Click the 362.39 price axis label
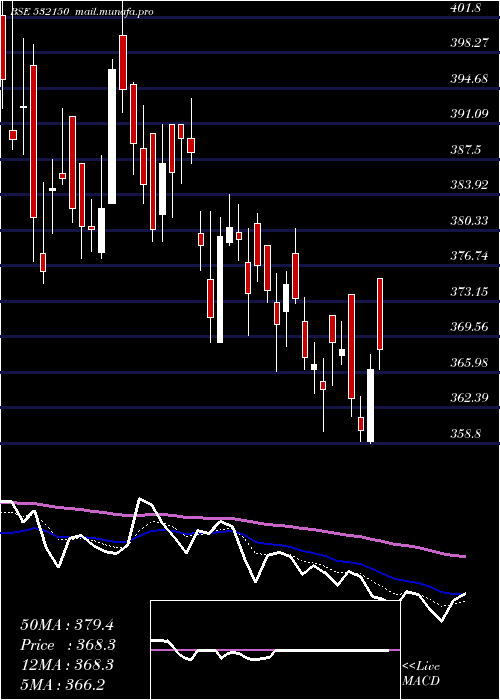This screenshot has width=500, height=700. (x=468, y=398)
